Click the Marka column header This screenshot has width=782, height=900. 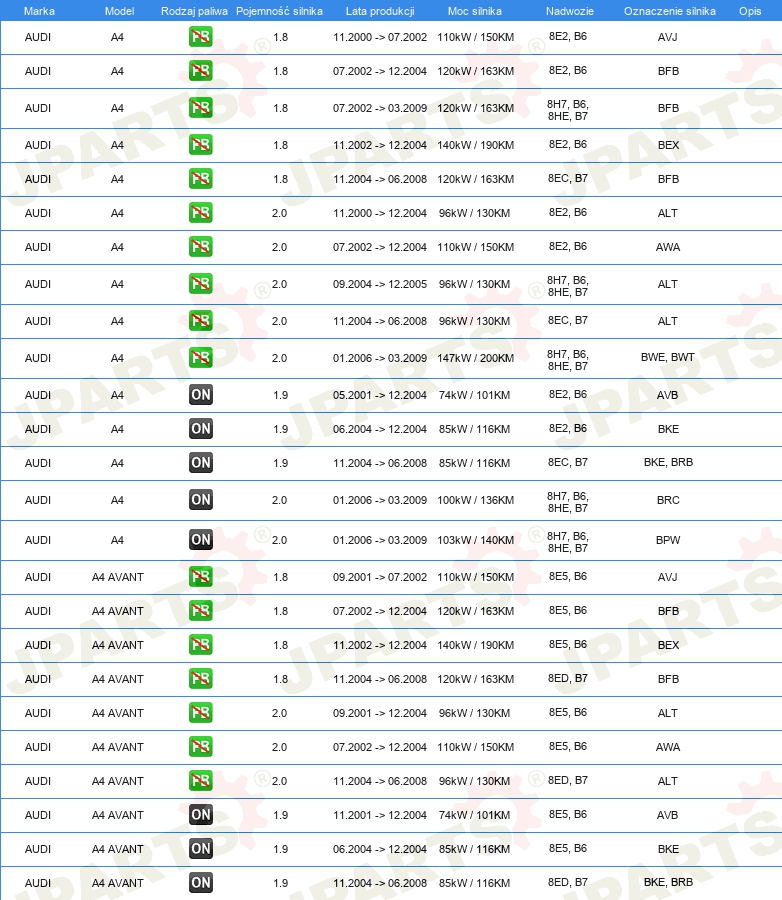click(39, 11)
